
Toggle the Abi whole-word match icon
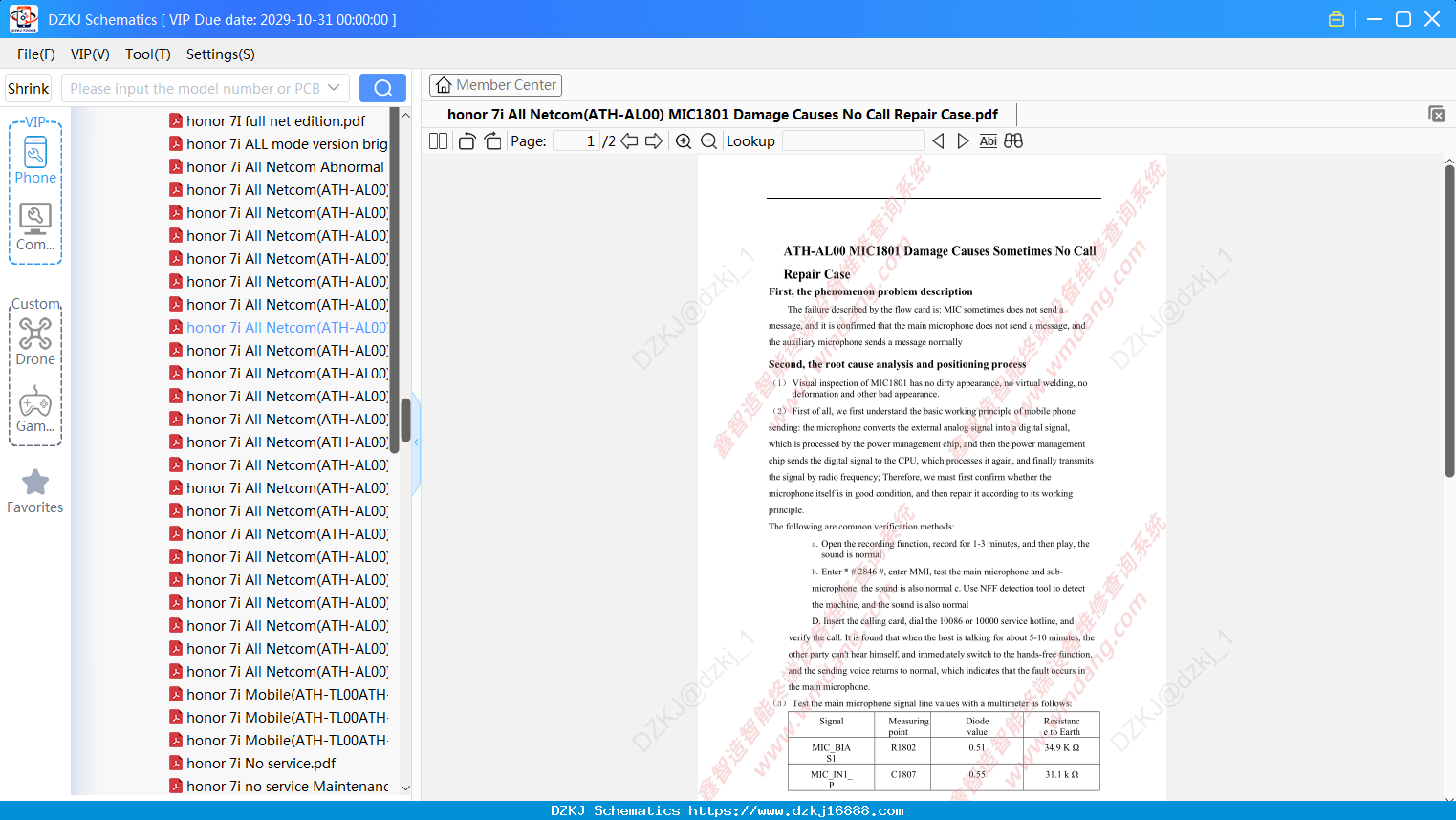click(989, 141)
